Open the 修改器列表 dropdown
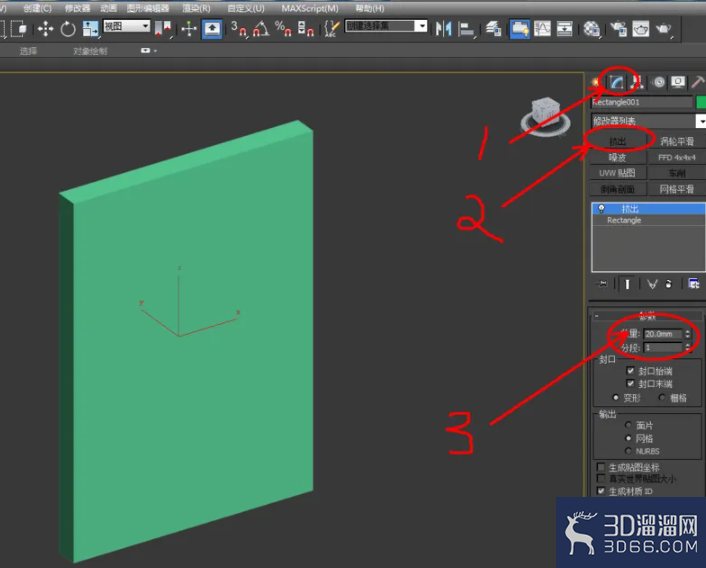 click(x=648, y=121)
